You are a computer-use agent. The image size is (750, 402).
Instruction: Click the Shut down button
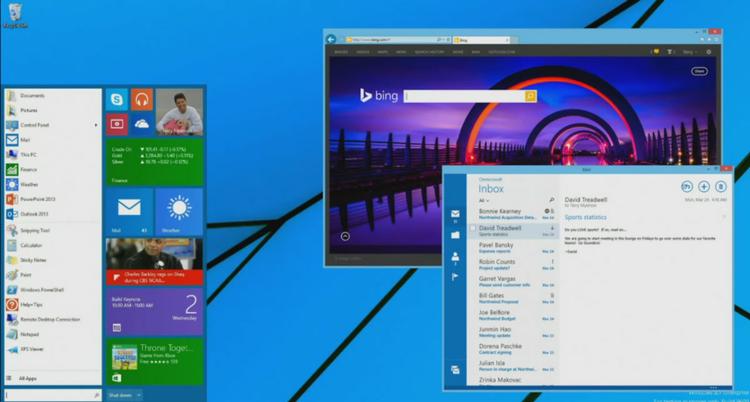(120, 395)
